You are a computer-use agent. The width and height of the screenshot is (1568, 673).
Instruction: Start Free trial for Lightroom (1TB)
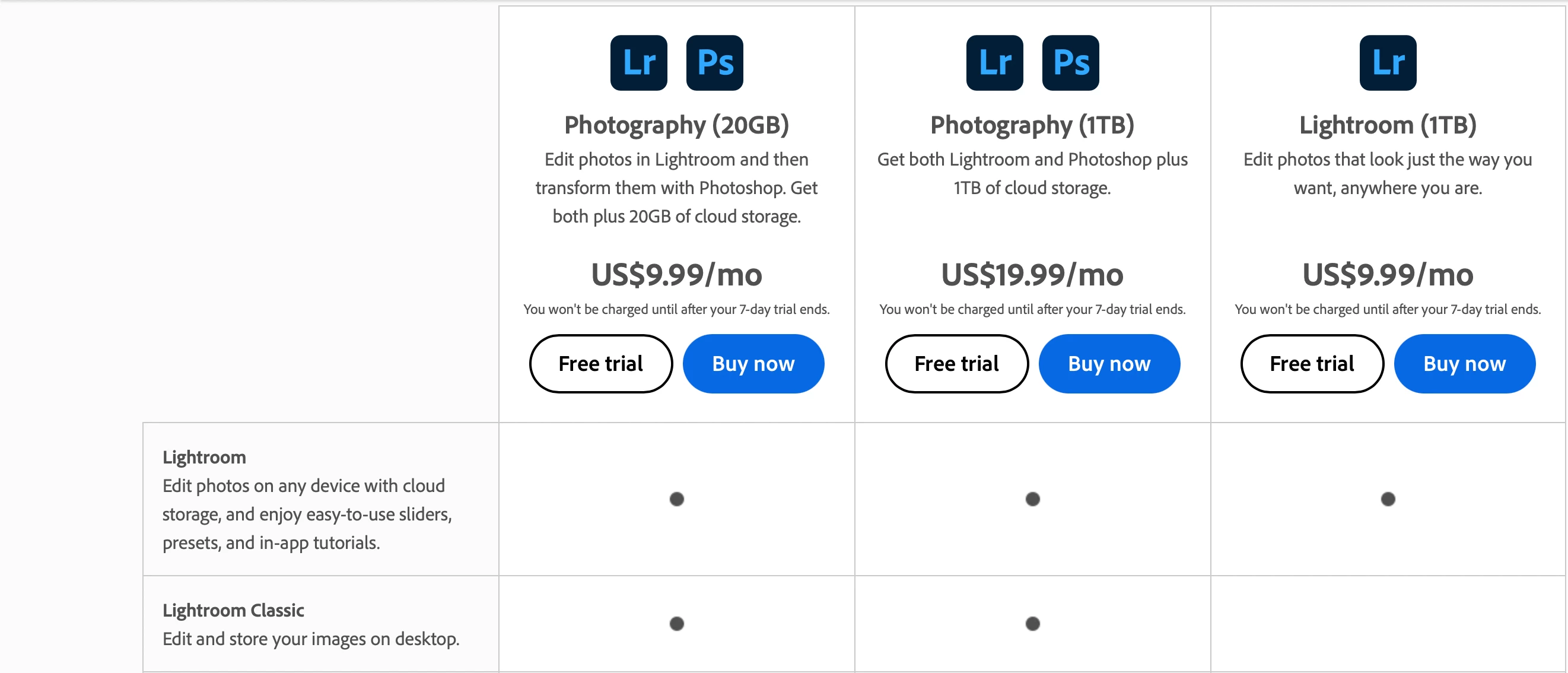1312,364
